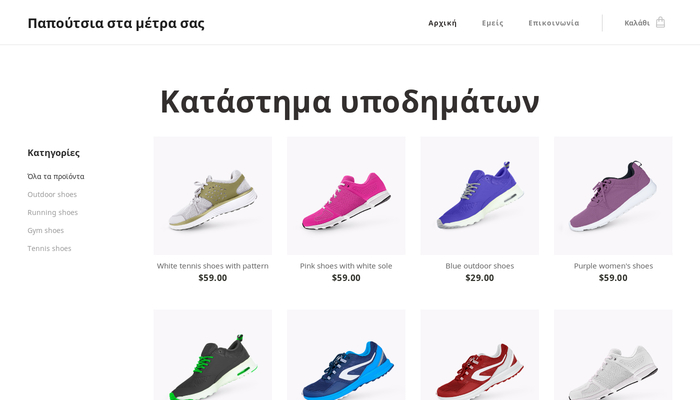Select the Όλα τα προϊόντα category

point(56,176)
